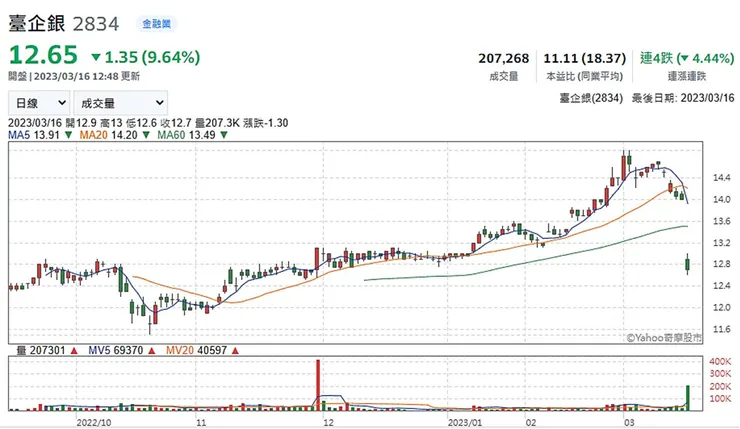
Task: Click the red up triangle after MV5
Action: (151, 351)
